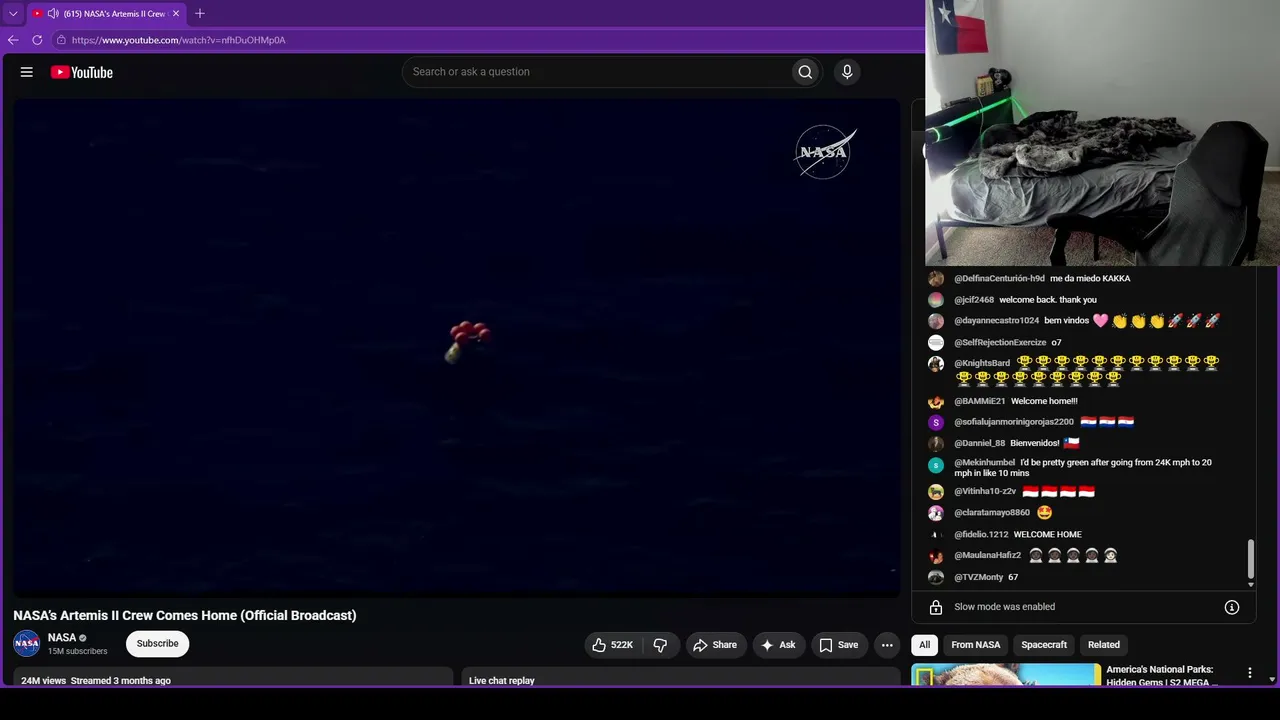Click username @BAMMiE21 in chat
Viewport: 1280px width, 720px height.
[x=980, y=401]
